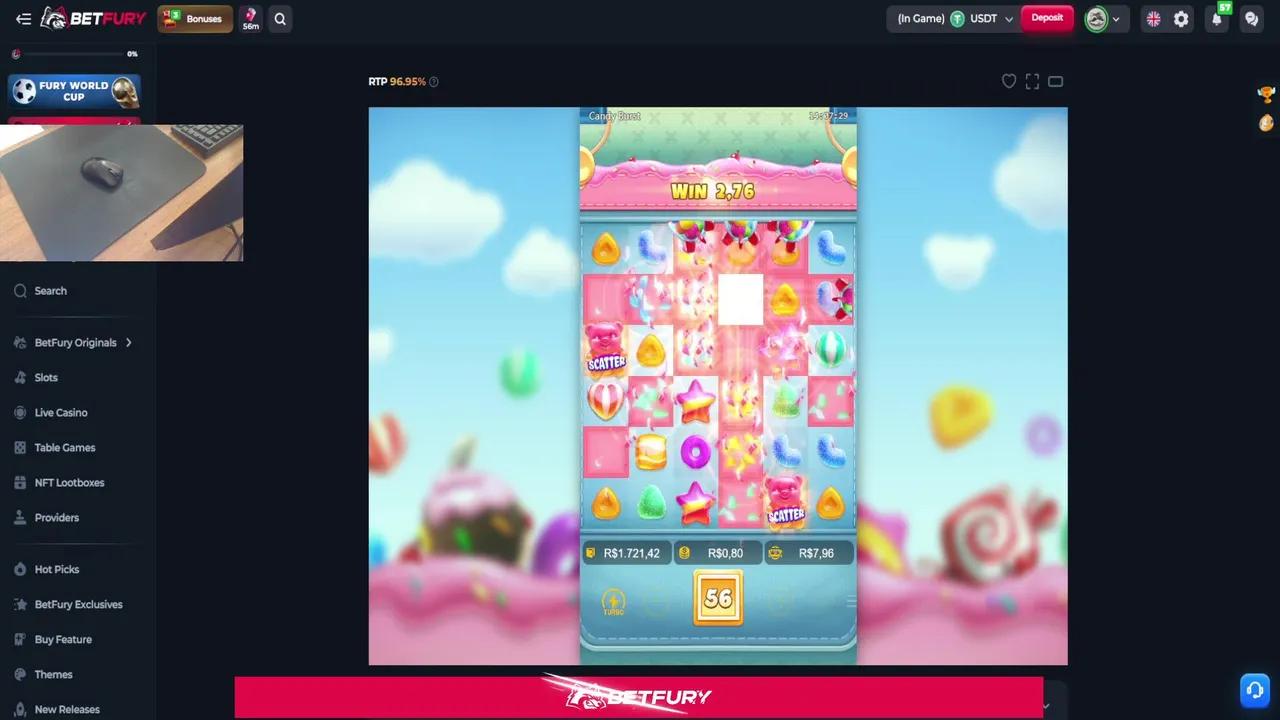
Task: Click the level progress bar at 0%
Action: 75,54
